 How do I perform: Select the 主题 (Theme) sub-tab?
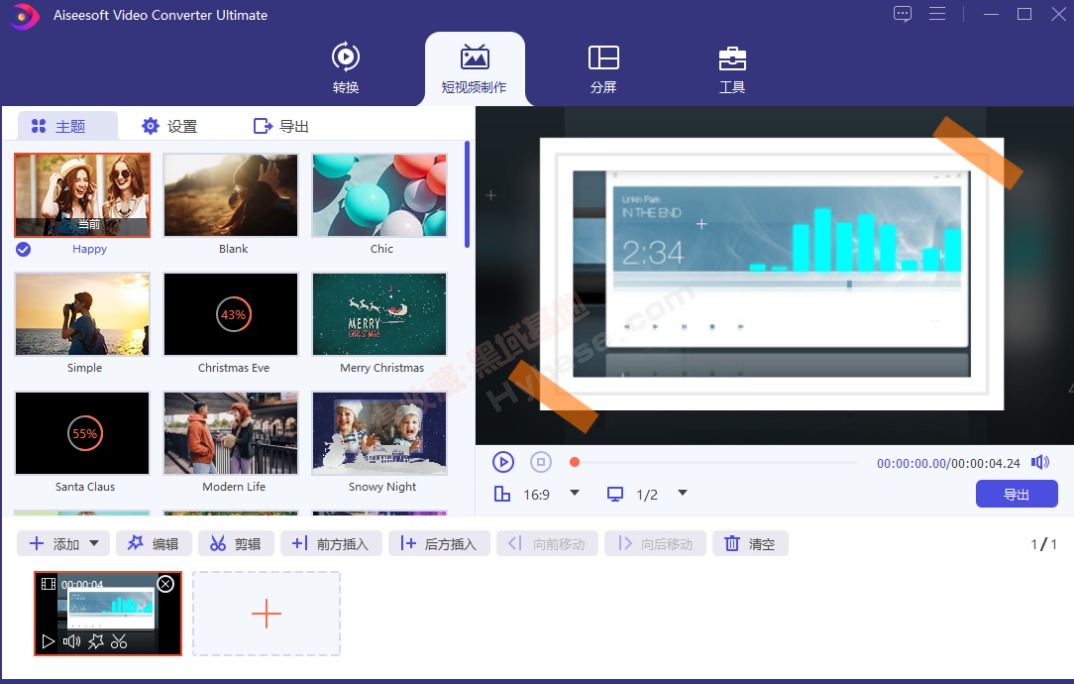point(67,126)
